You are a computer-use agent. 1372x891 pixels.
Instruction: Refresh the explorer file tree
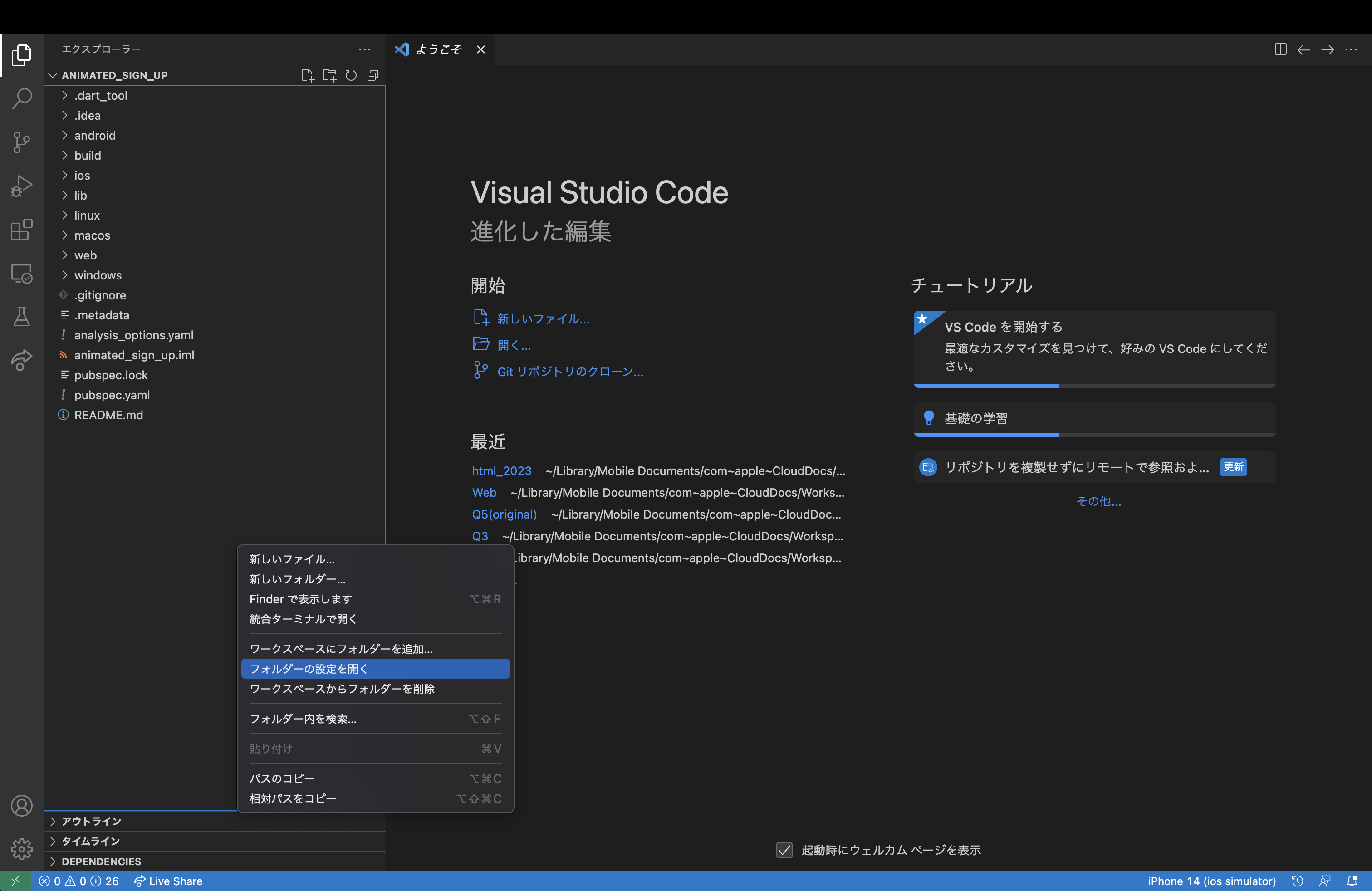(x=351, y=75)
